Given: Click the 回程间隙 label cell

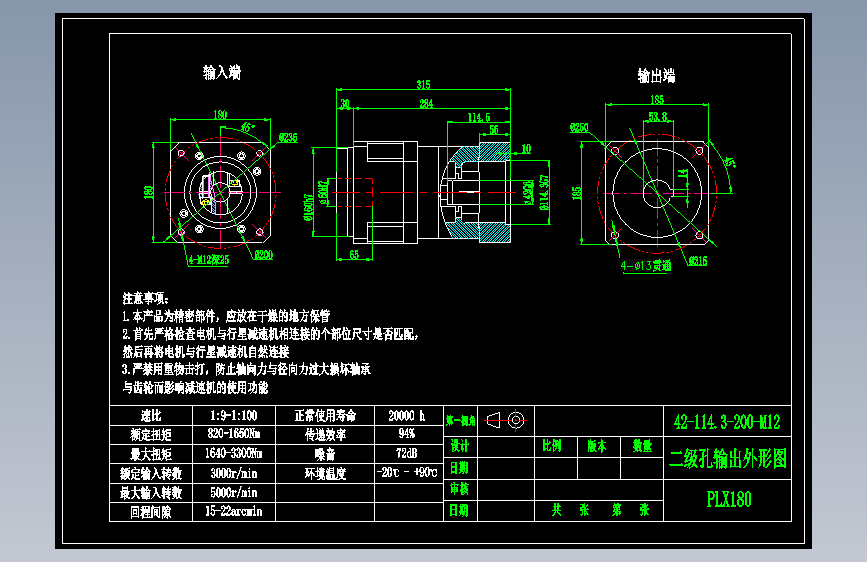Looking at the screenshot, I should [151, 512].
